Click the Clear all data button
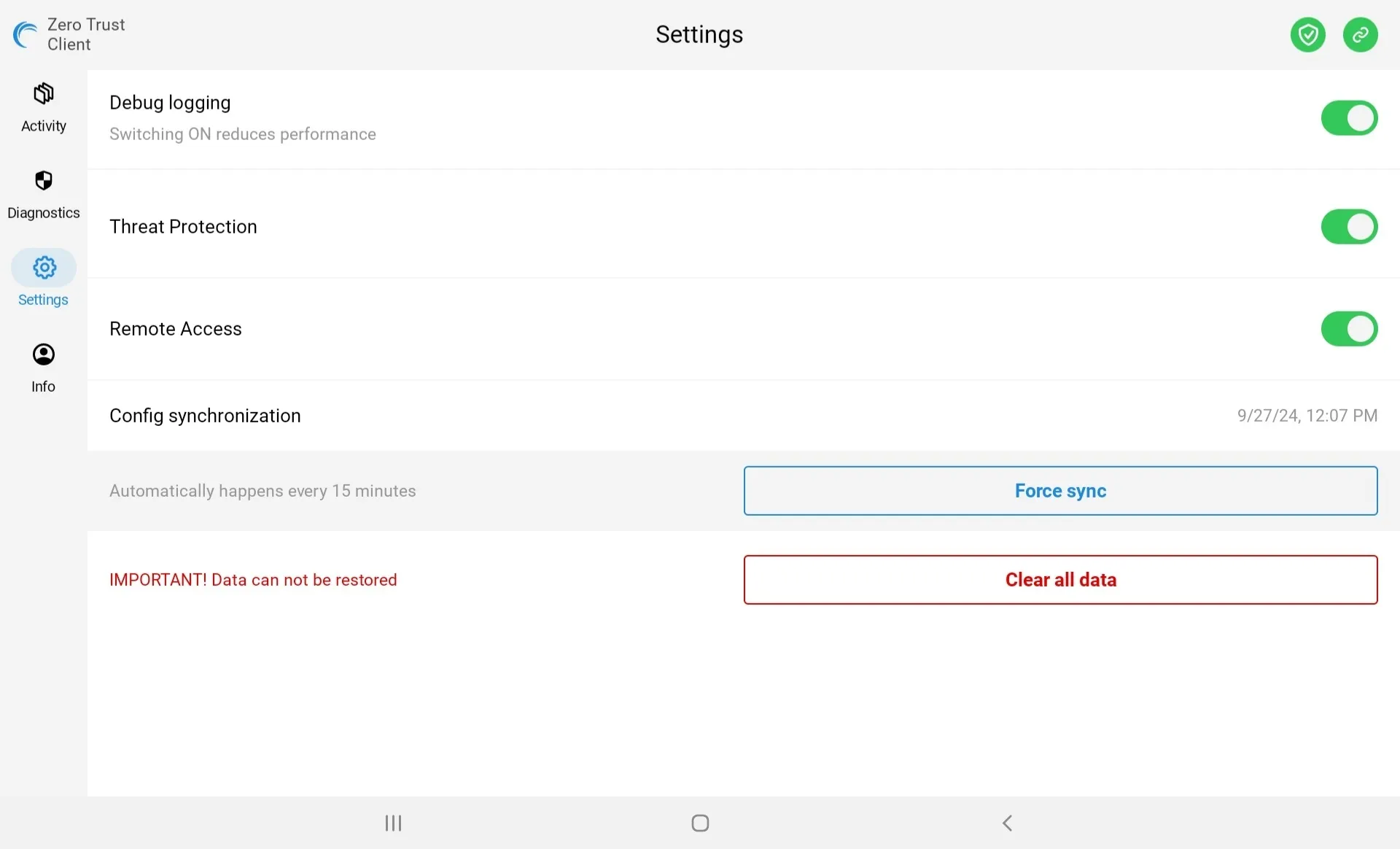This screenshot has height=849, width=1400. tap(1060, 580)
